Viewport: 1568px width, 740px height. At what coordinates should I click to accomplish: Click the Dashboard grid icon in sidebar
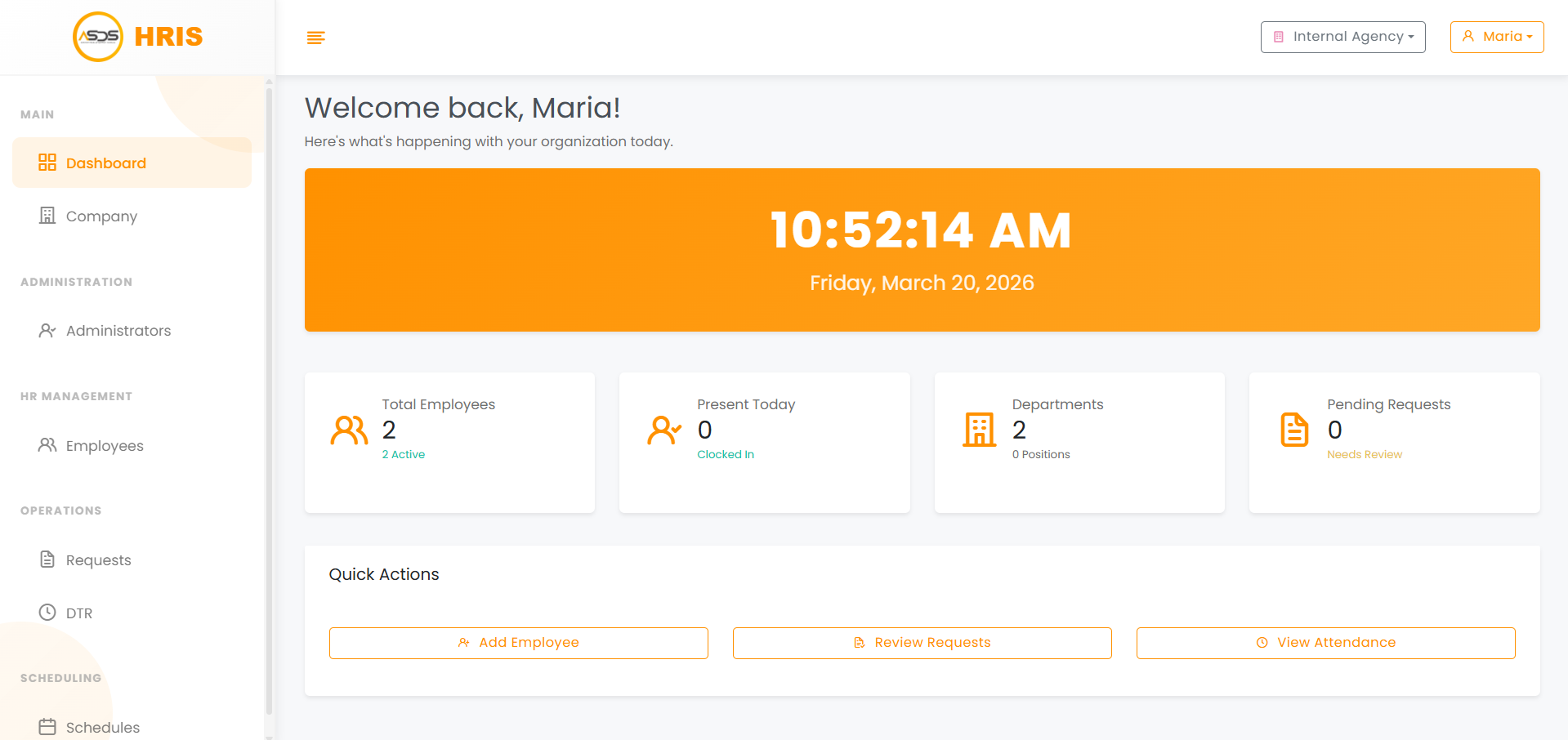click(x=48, y=163)
